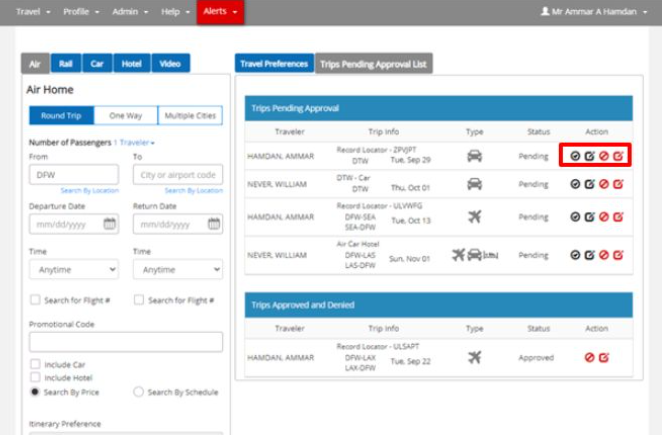Switch to Hotel tab
This screenshot has width=662, height=435.
tap(132, 64)
